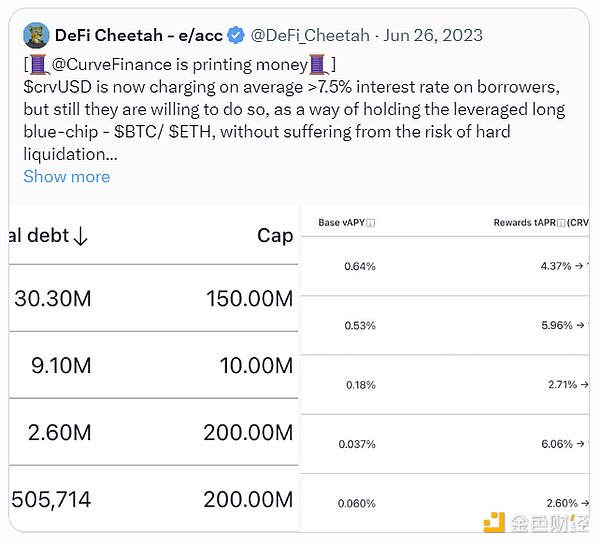Click the Cap column header
The image size is (600, 544).
click(x=275, y=236)
